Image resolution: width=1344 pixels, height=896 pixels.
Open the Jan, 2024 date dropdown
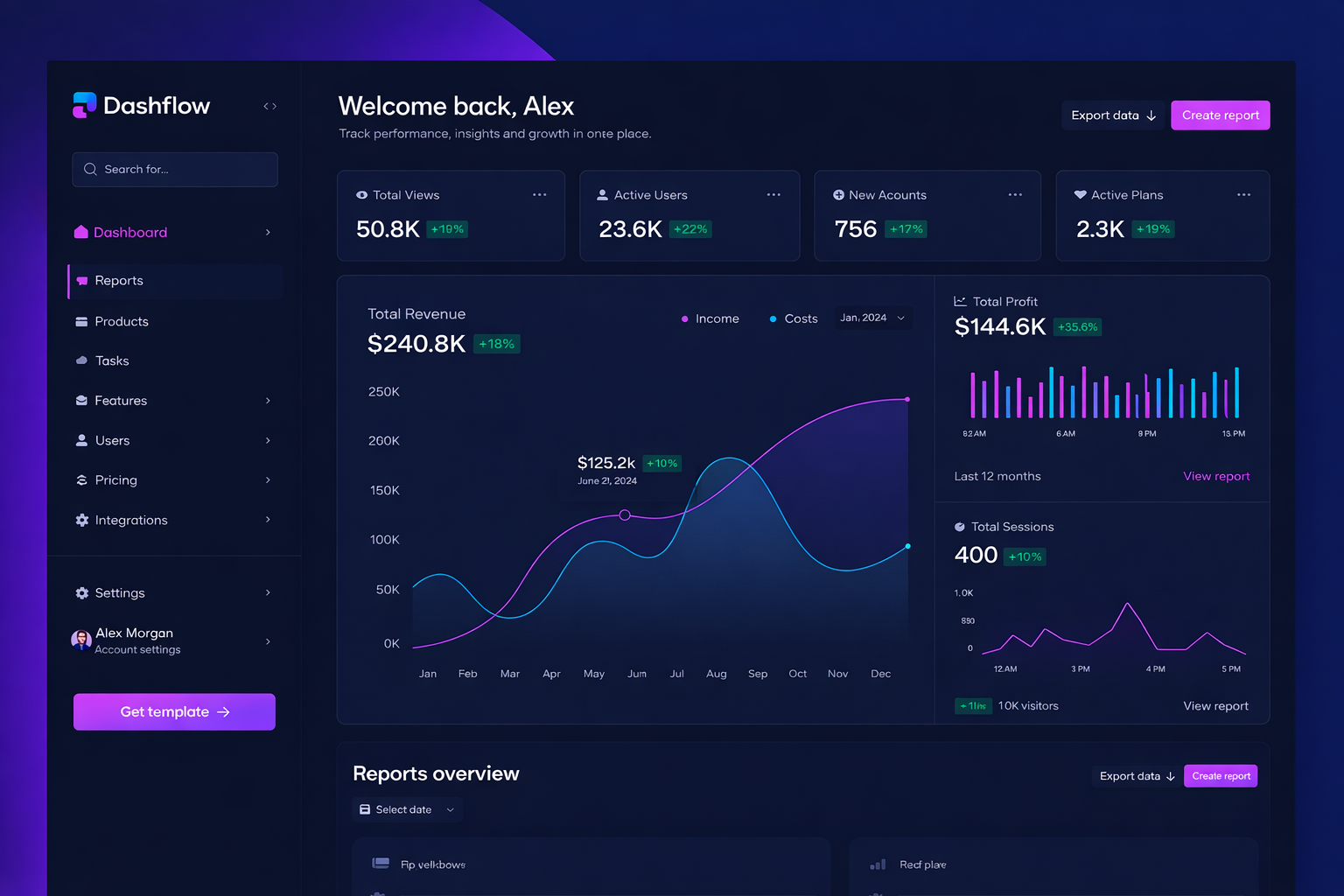click(871, 318)
